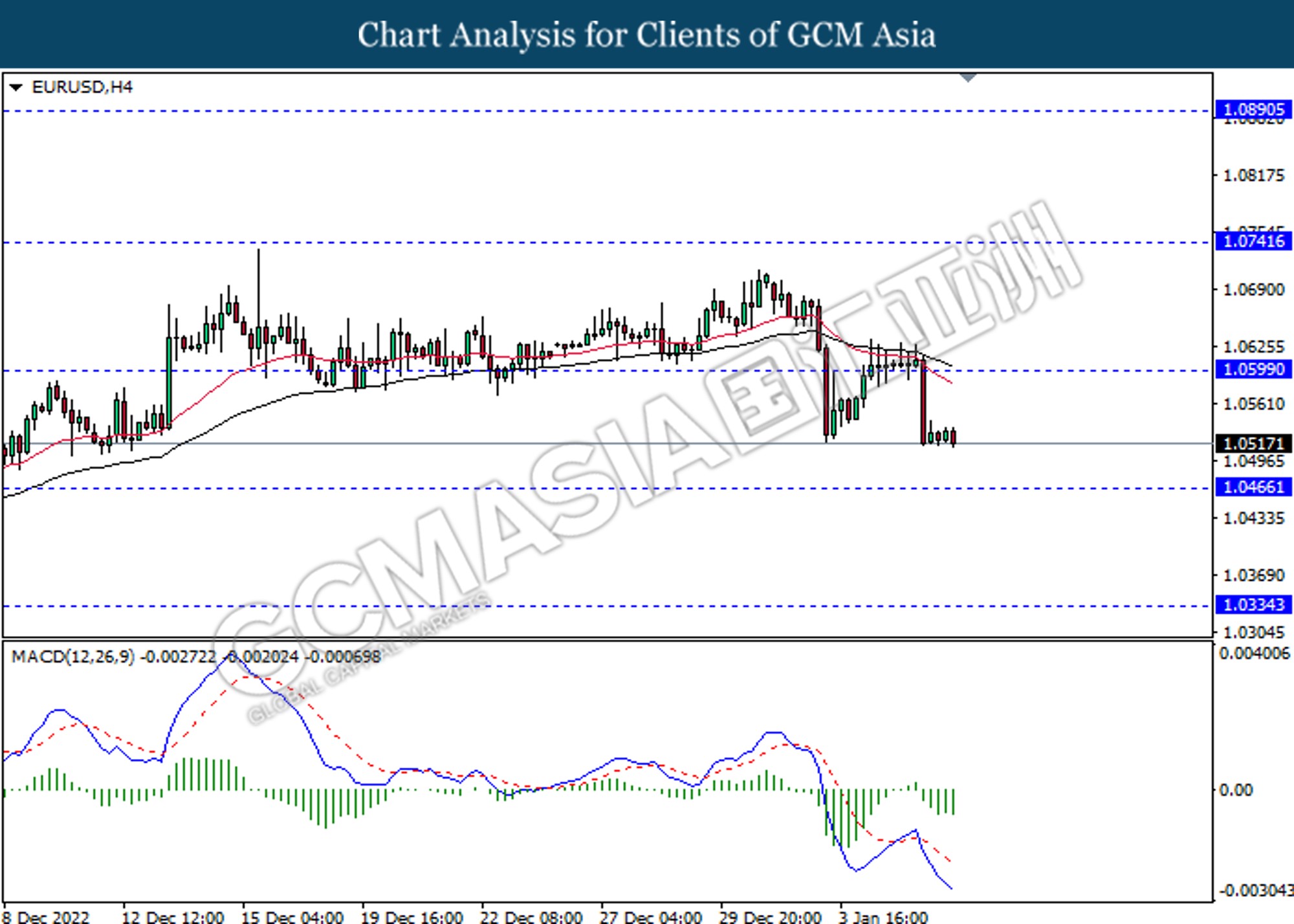Click the MACD scale value 0.004006

[x=1254, y=654]
